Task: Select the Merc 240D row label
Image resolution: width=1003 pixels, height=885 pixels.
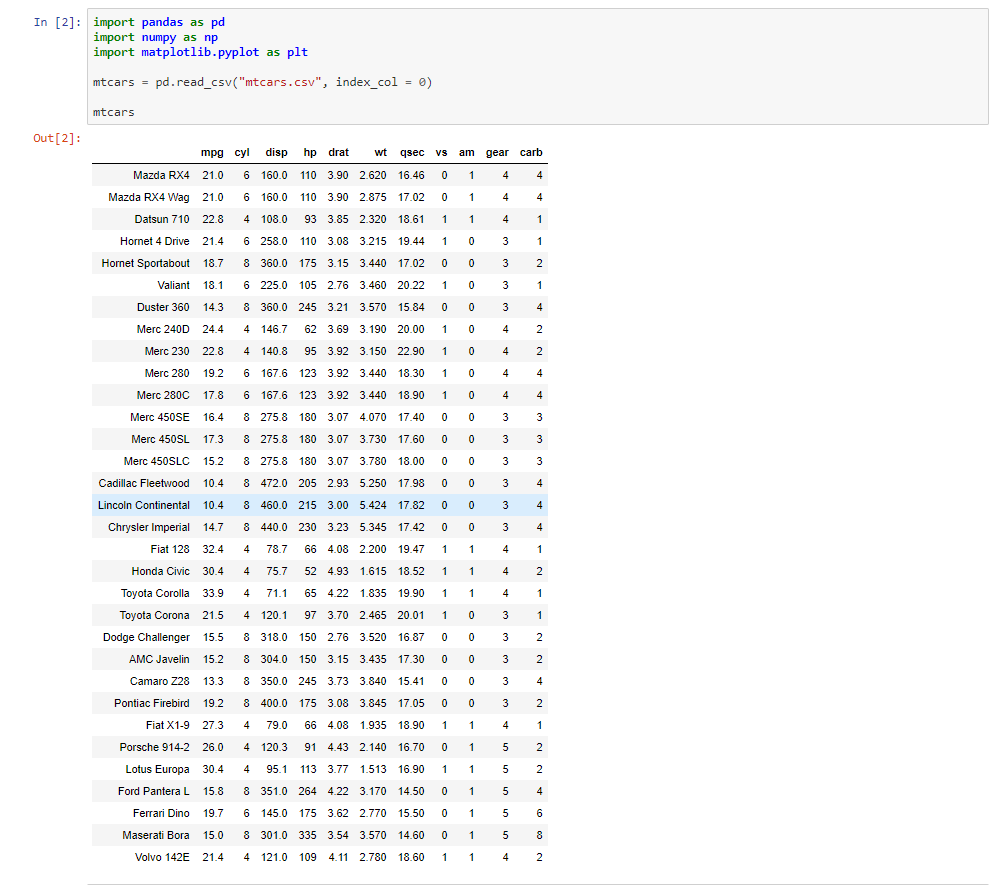Action: pos(163,329)
